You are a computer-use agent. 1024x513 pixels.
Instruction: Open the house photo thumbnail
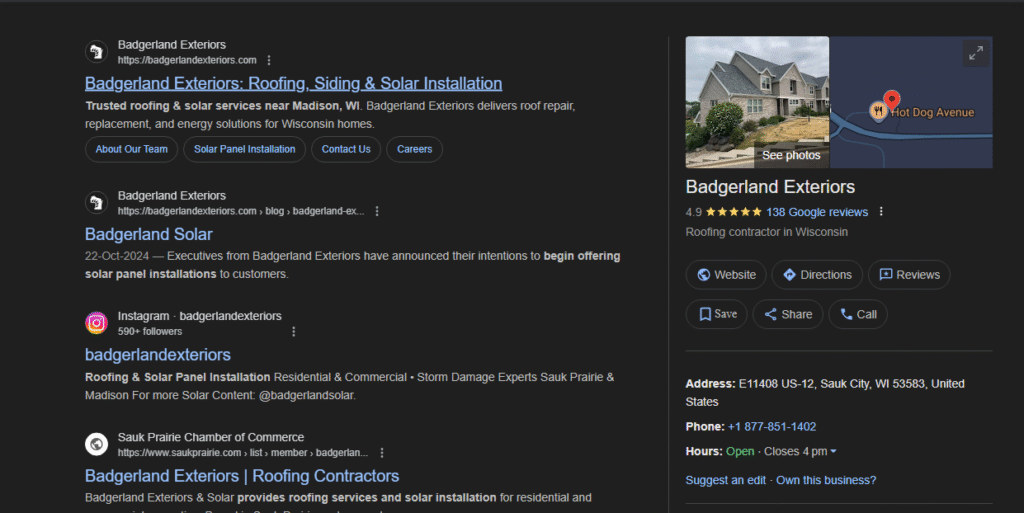pos(757,102)
